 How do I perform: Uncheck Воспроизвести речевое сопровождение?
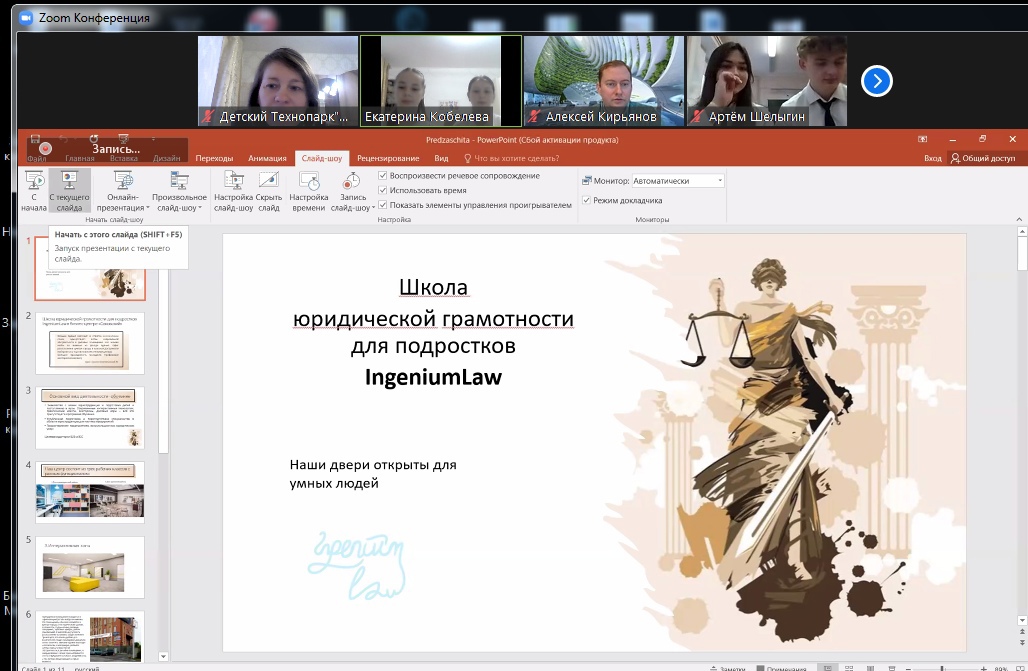(x=383, y=176)
